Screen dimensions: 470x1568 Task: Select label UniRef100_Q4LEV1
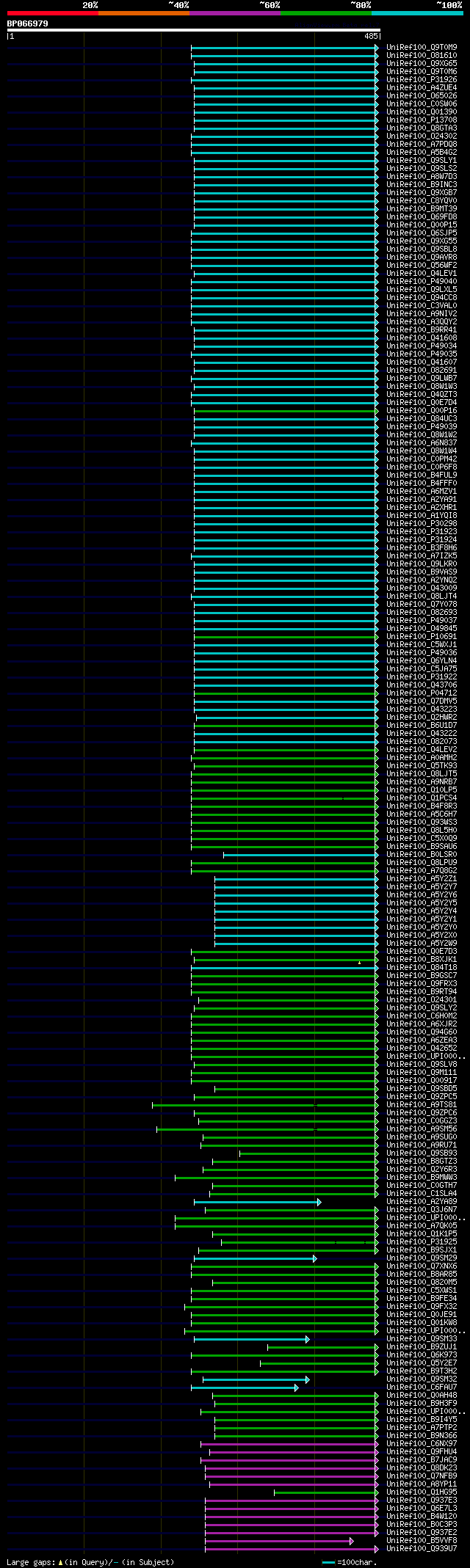click(422, 273)
